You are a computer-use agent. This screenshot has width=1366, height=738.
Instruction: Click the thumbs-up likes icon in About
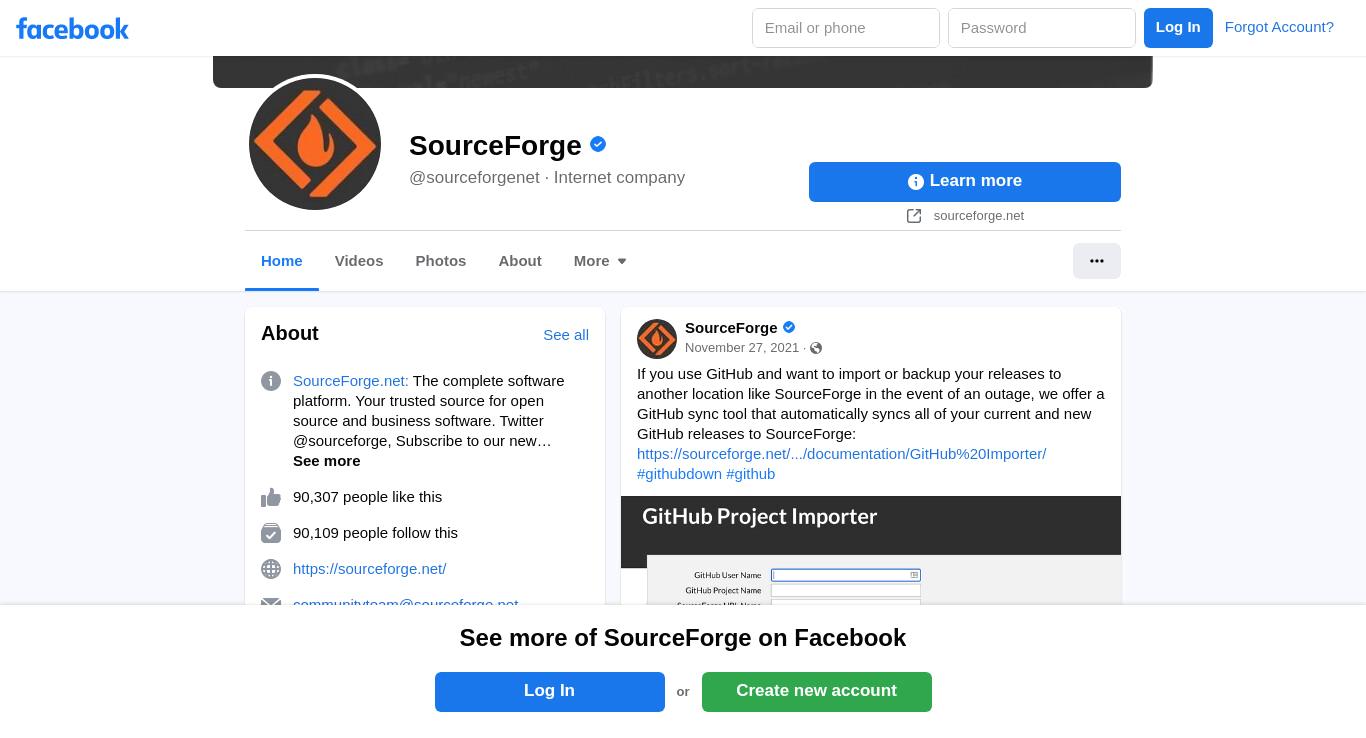coord(271,497)
